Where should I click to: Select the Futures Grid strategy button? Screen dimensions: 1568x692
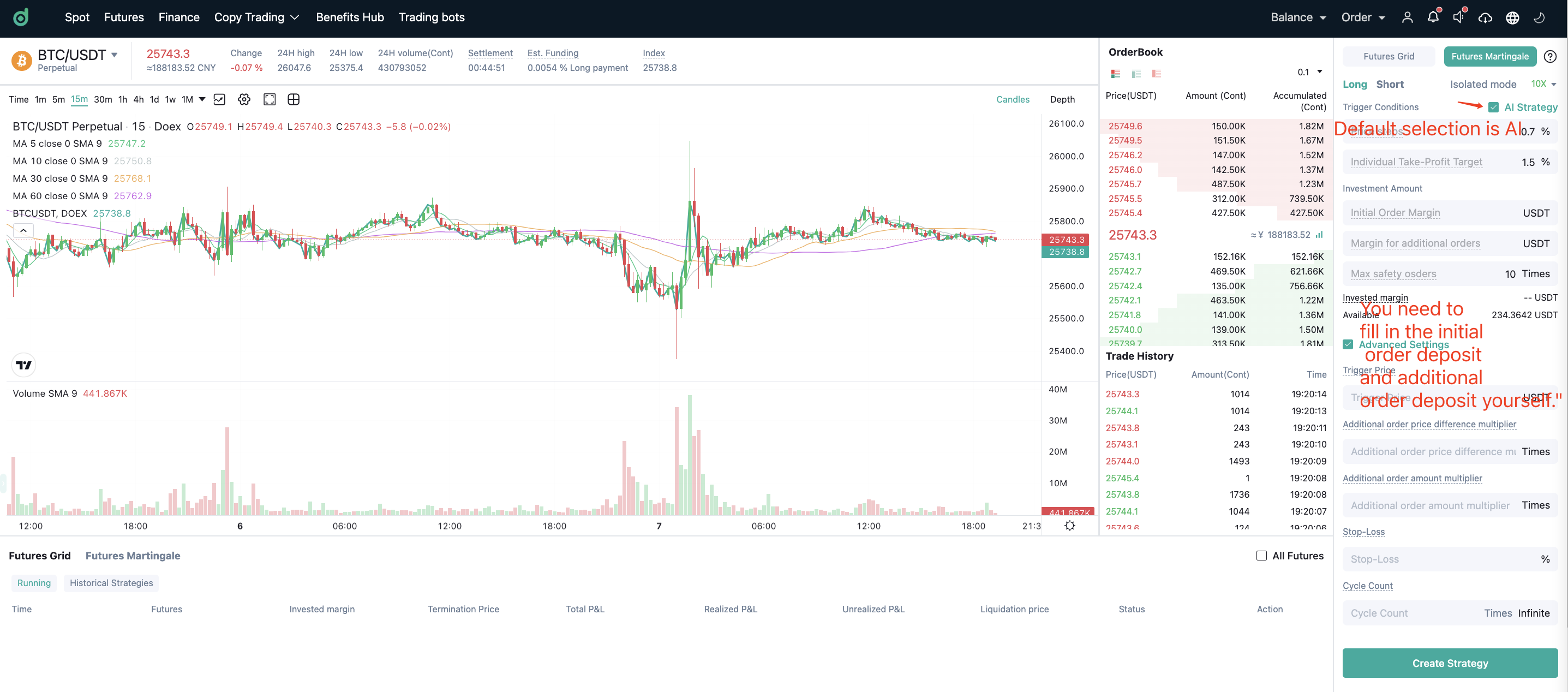point(1389,56)
